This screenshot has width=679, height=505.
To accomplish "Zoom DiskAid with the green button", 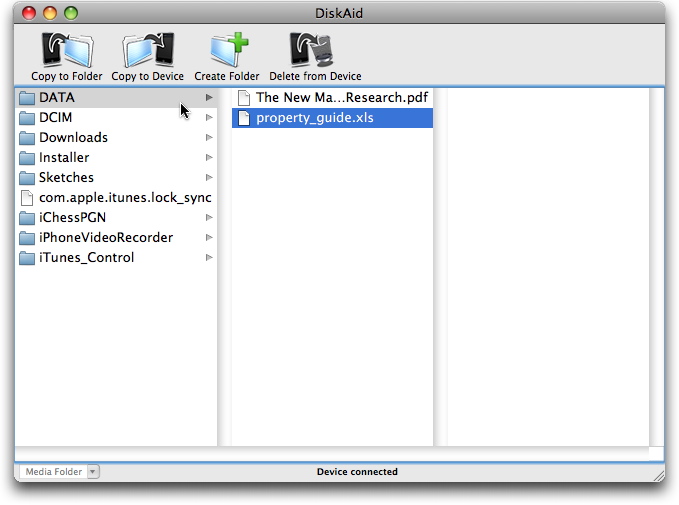I will (71, 13).
